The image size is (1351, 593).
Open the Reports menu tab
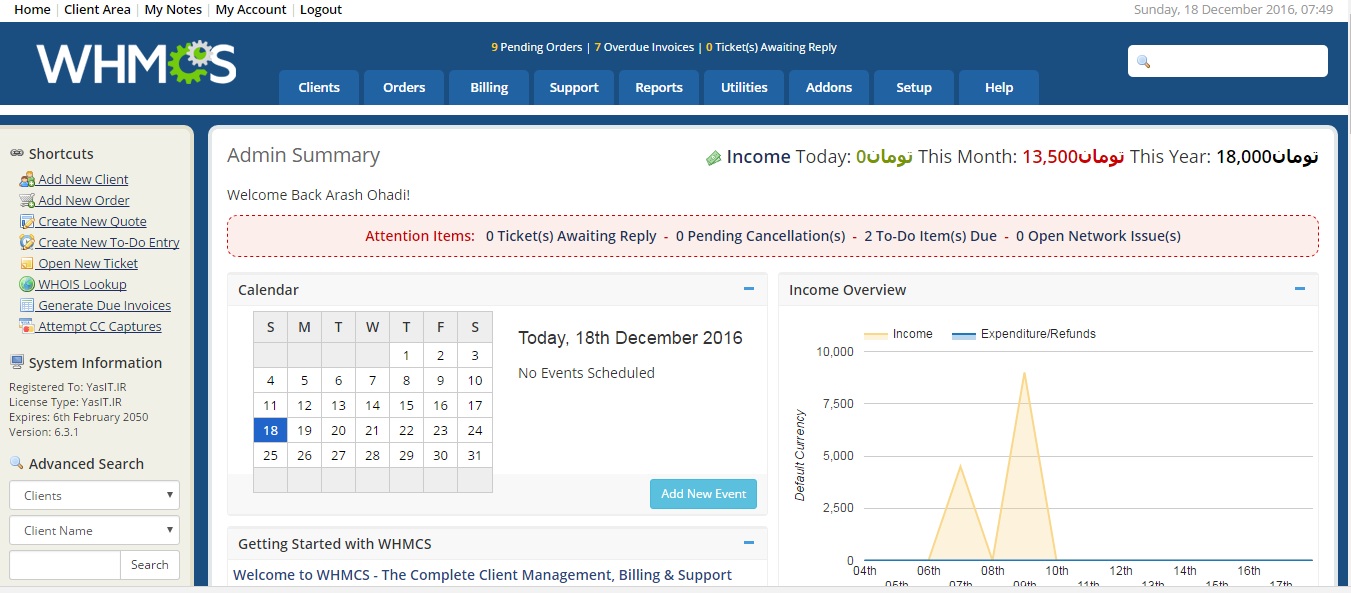click(x=659, y=88)
